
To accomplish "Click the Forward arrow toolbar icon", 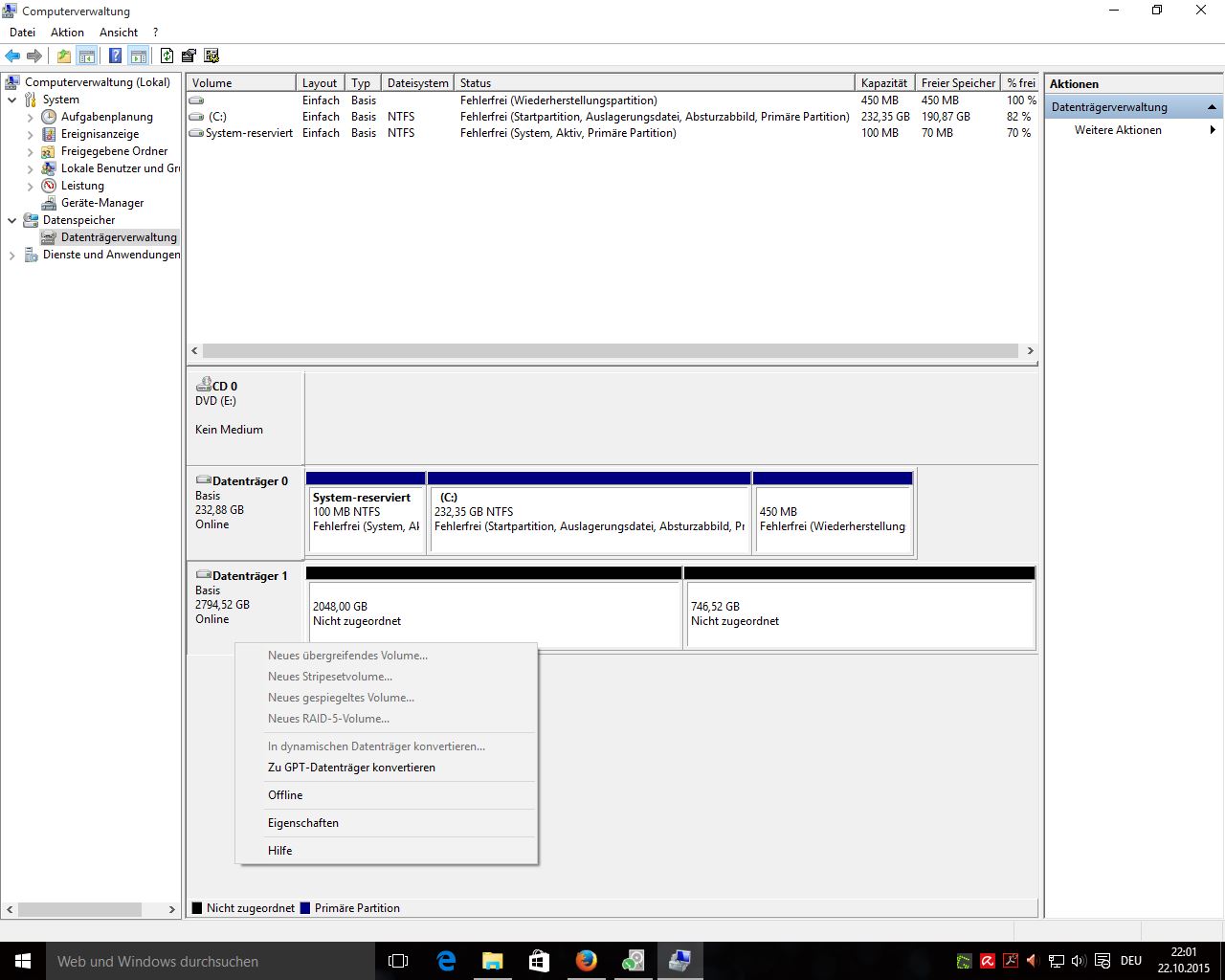I will coord(34,56).
